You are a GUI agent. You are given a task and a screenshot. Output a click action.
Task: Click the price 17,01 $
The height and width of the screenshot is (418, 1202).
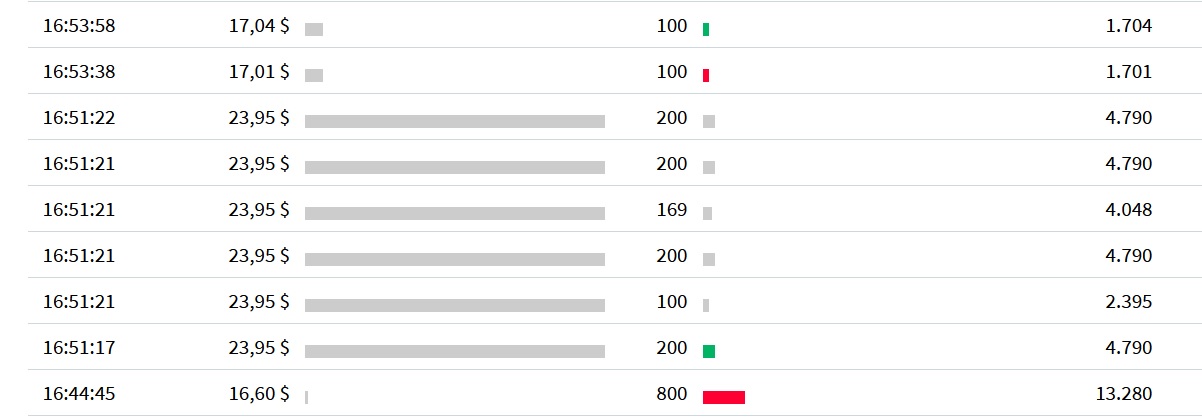(x=259, y=72)
